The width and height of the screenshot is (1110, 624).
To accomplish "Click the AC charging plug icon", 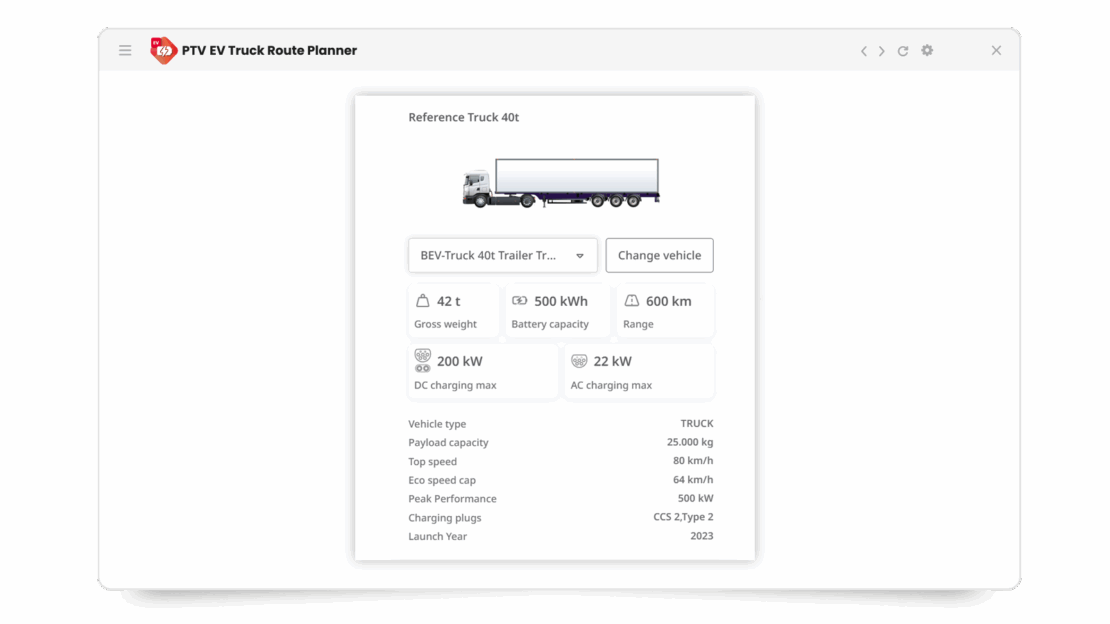I will (579, 361).
